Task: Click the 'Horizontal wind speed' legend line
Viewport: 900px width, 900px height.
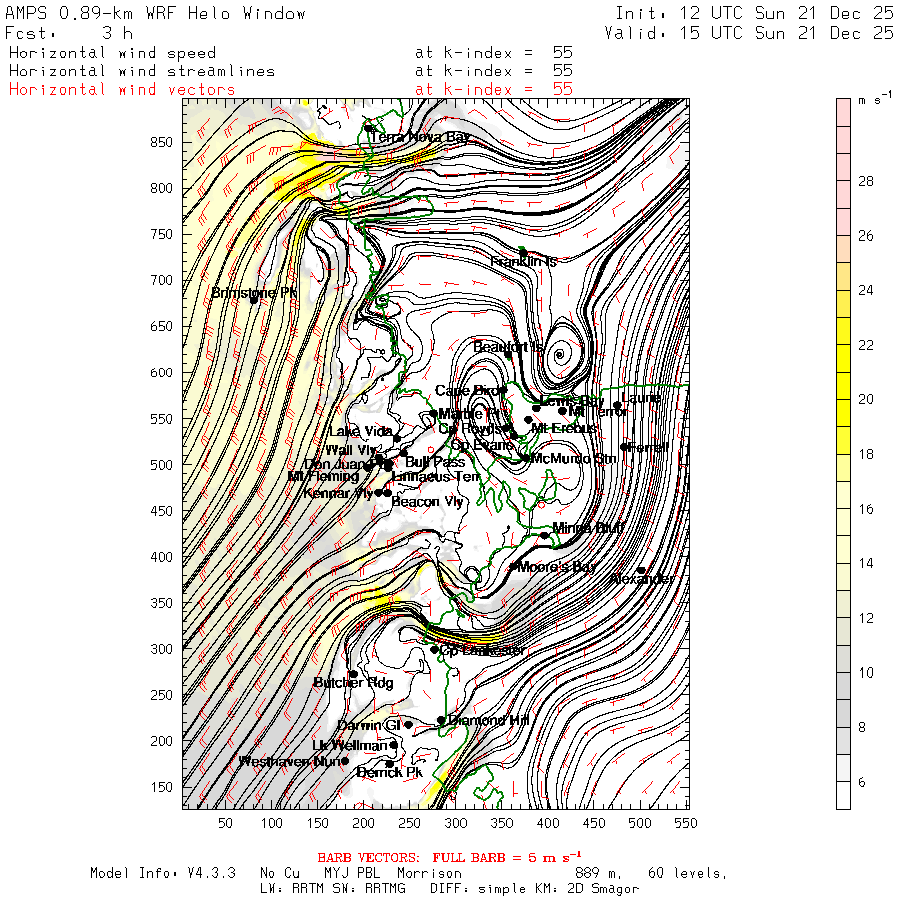Action: (x=112, y=53)
